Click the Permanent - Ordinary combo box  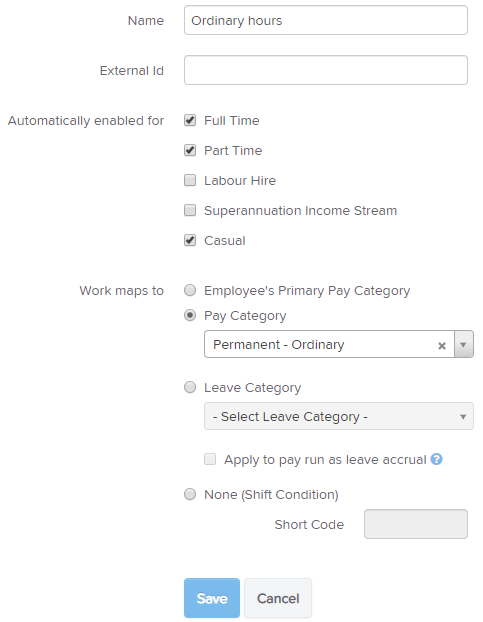(x=339, y=344)
